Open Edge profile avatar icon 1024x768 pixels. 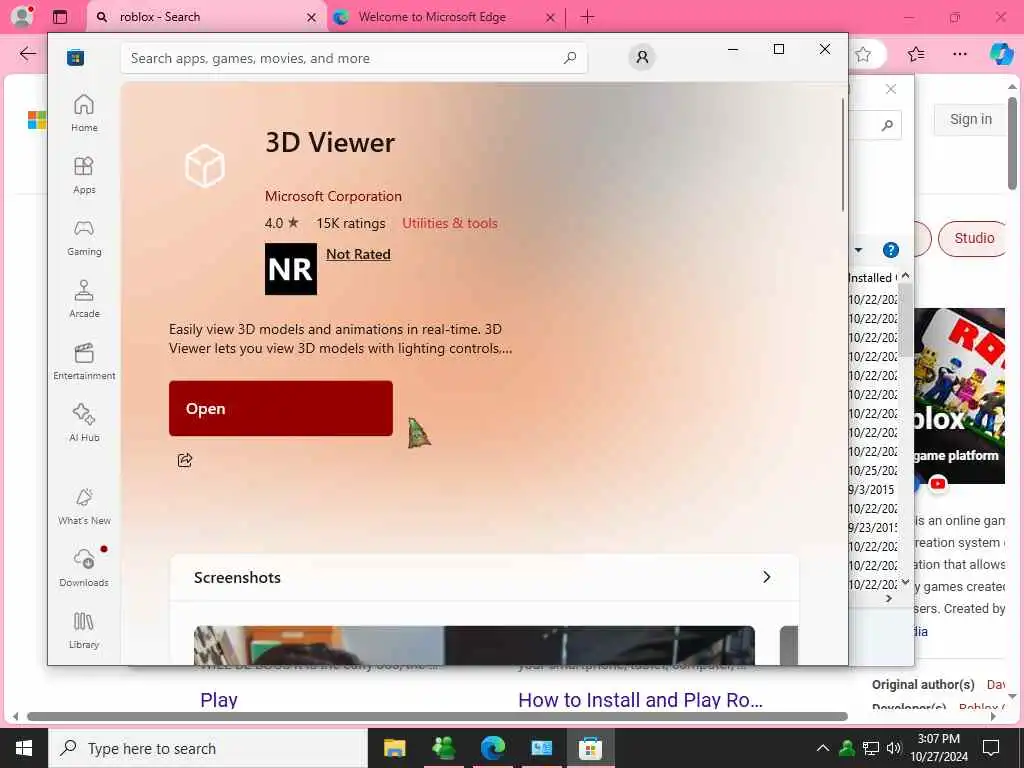pos(22,16)
